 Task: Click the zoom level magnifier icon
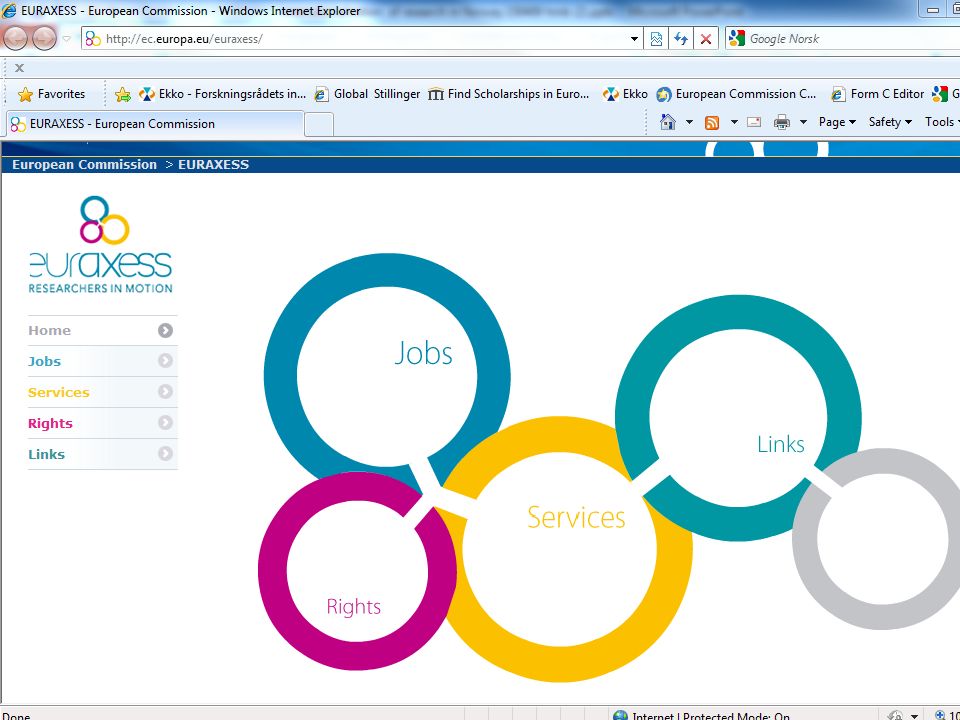pyautogui.click(x=940, y=716)
